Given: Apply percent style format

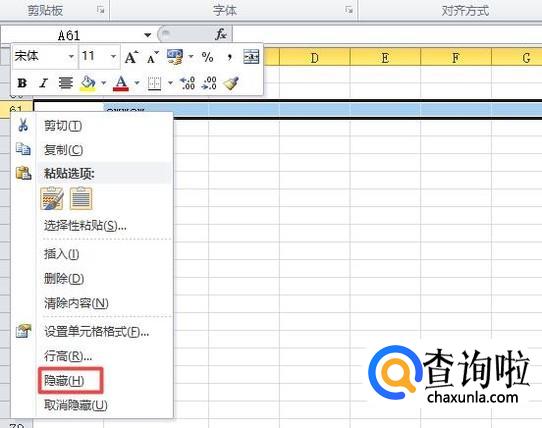Looking at the screenshot, I should tap(207, 57).
